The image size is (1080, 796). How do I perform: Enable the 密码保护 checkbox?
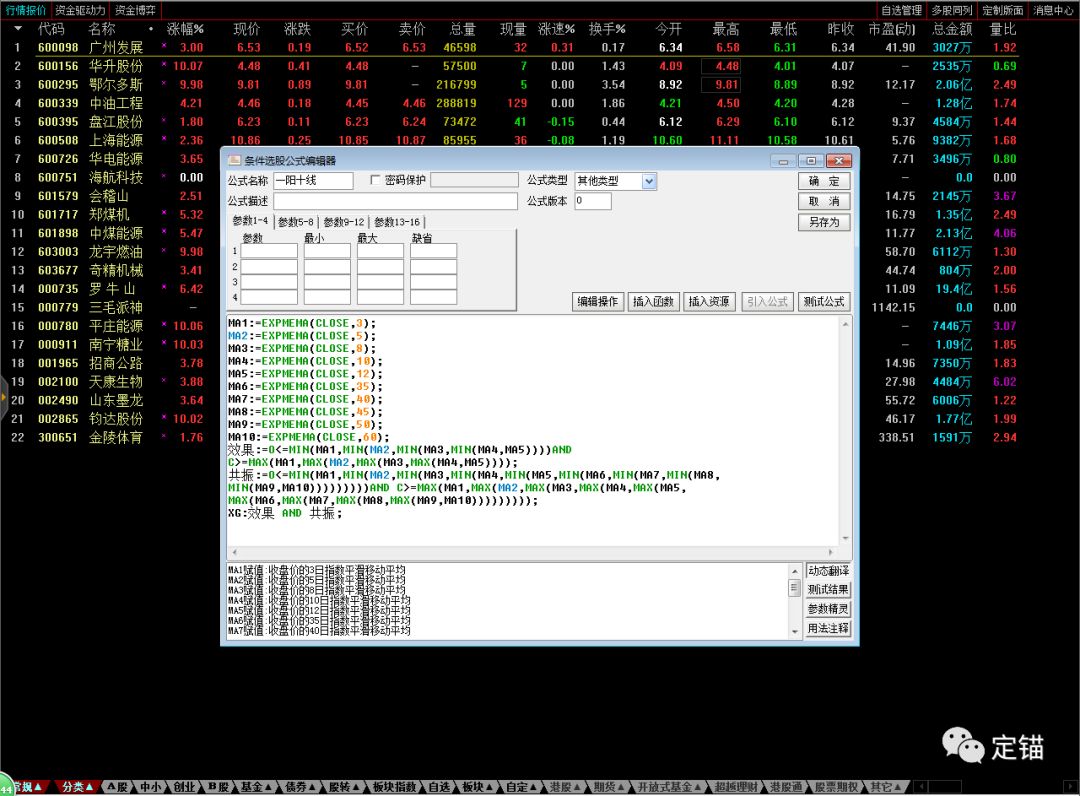(375, 181)
